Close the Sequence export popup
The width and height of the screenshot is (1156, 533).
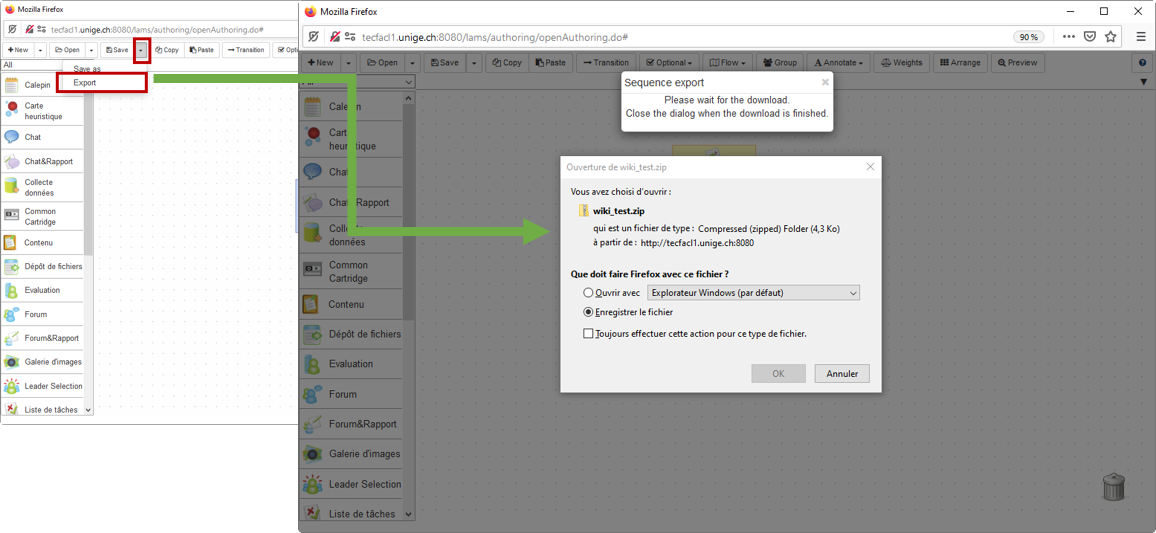point(825,83)
